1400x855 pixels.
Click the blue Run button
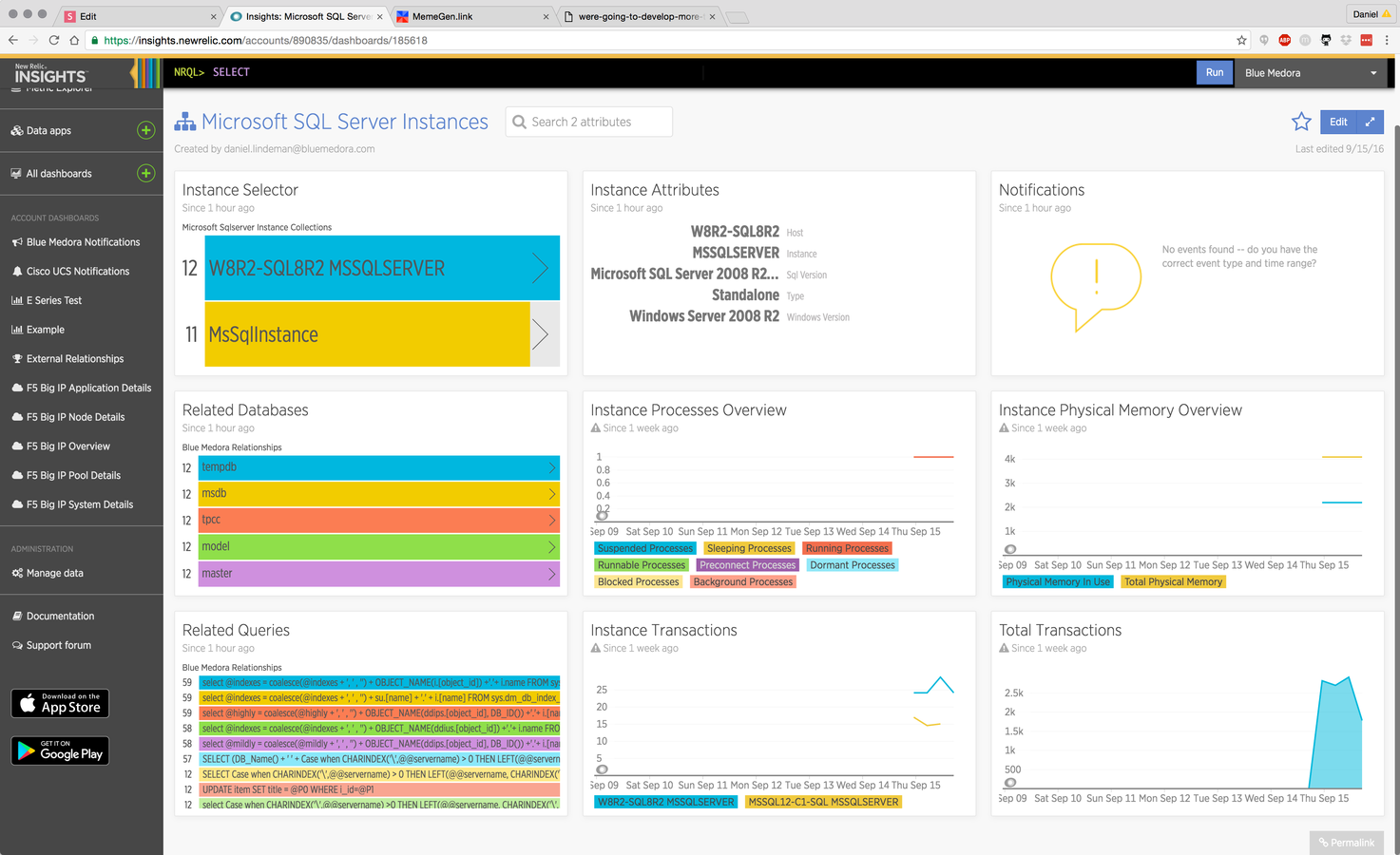(1215, 73)
